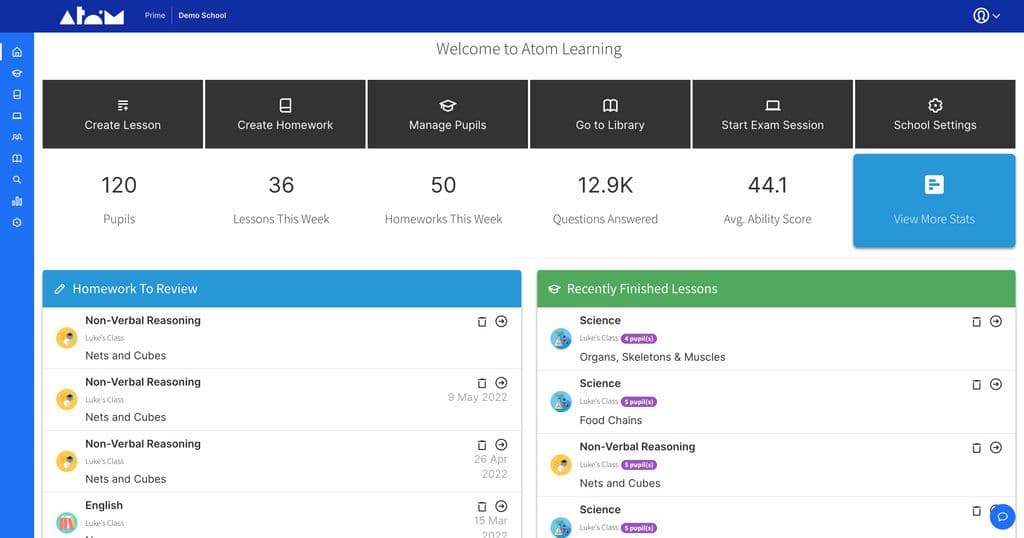Viewport: 1024px width, 538px height.
Task: Open the laptop icon in sidebar
Action: click(x=17, y=116)
